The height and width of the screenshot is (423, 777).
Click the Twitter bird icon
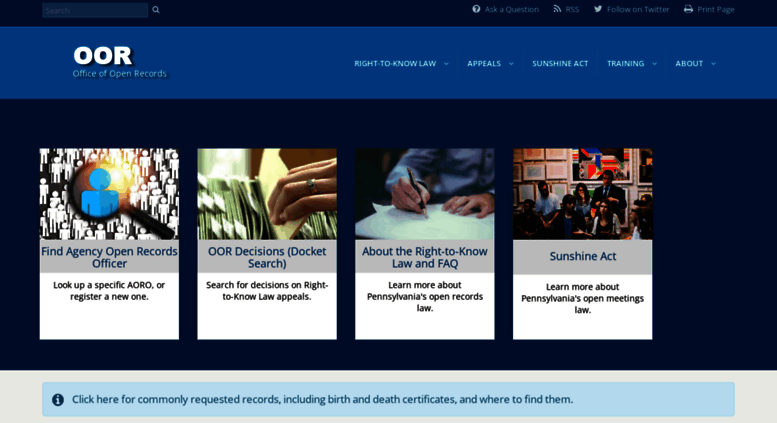598,9
